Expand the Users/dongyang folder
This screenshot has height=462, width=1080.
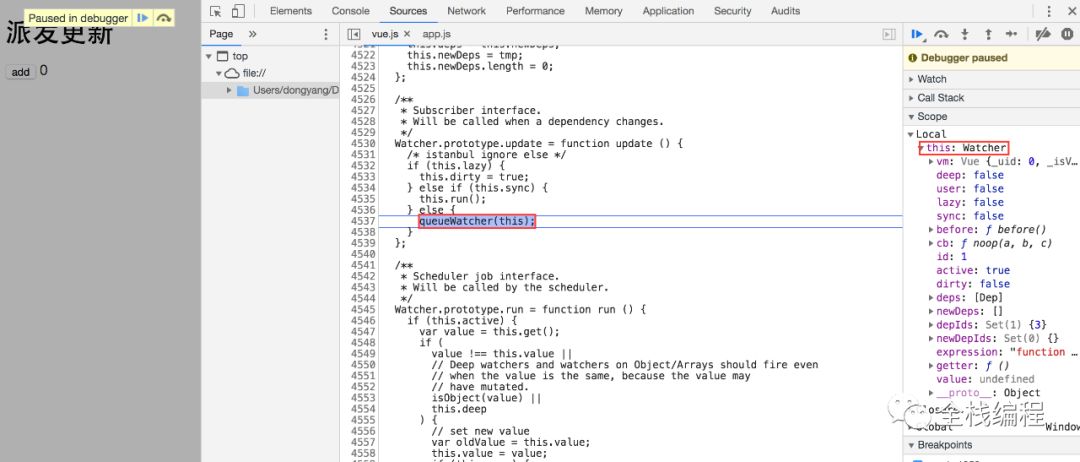[x=229, y=90]
